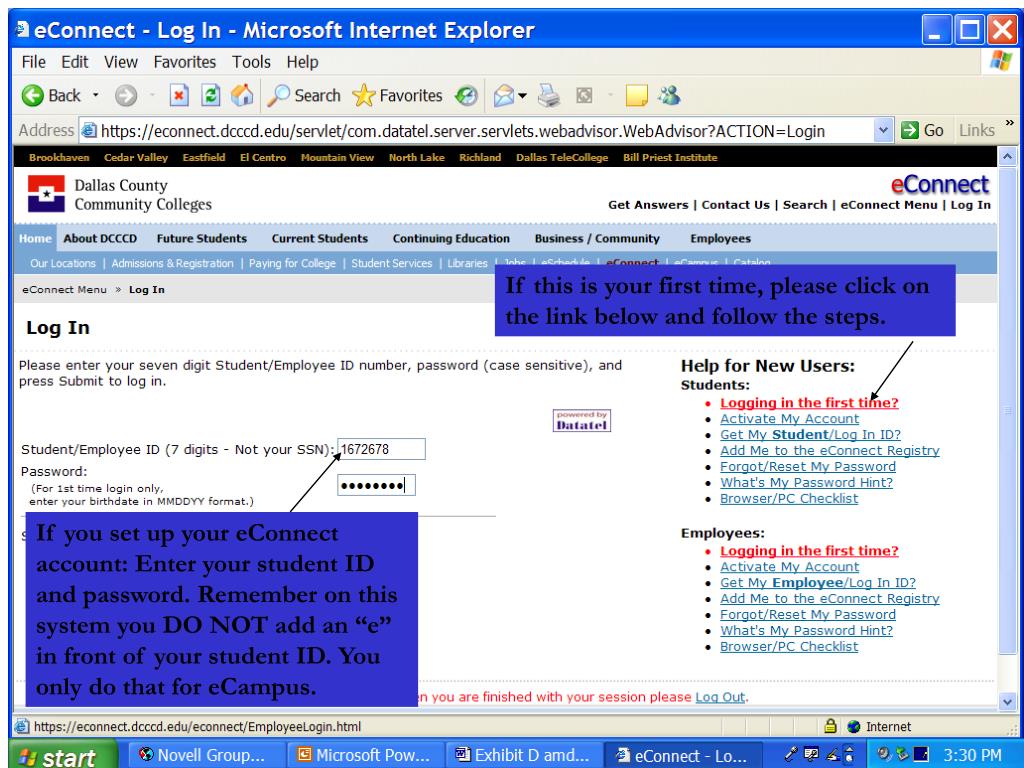Open the File menu
1024x768 pixels.
(x=33, y=62)
